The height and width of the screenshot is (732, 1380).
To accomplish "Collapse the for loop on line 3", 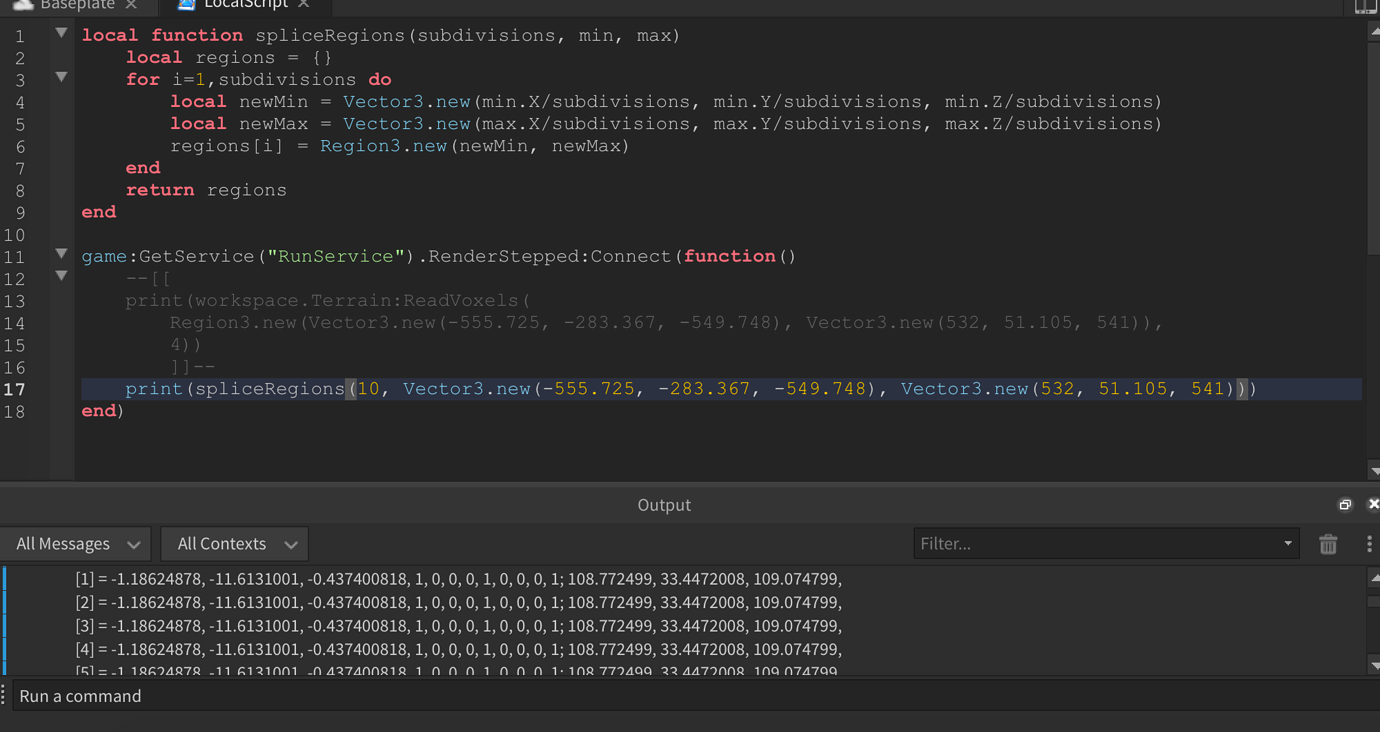I will coord(61,77).
